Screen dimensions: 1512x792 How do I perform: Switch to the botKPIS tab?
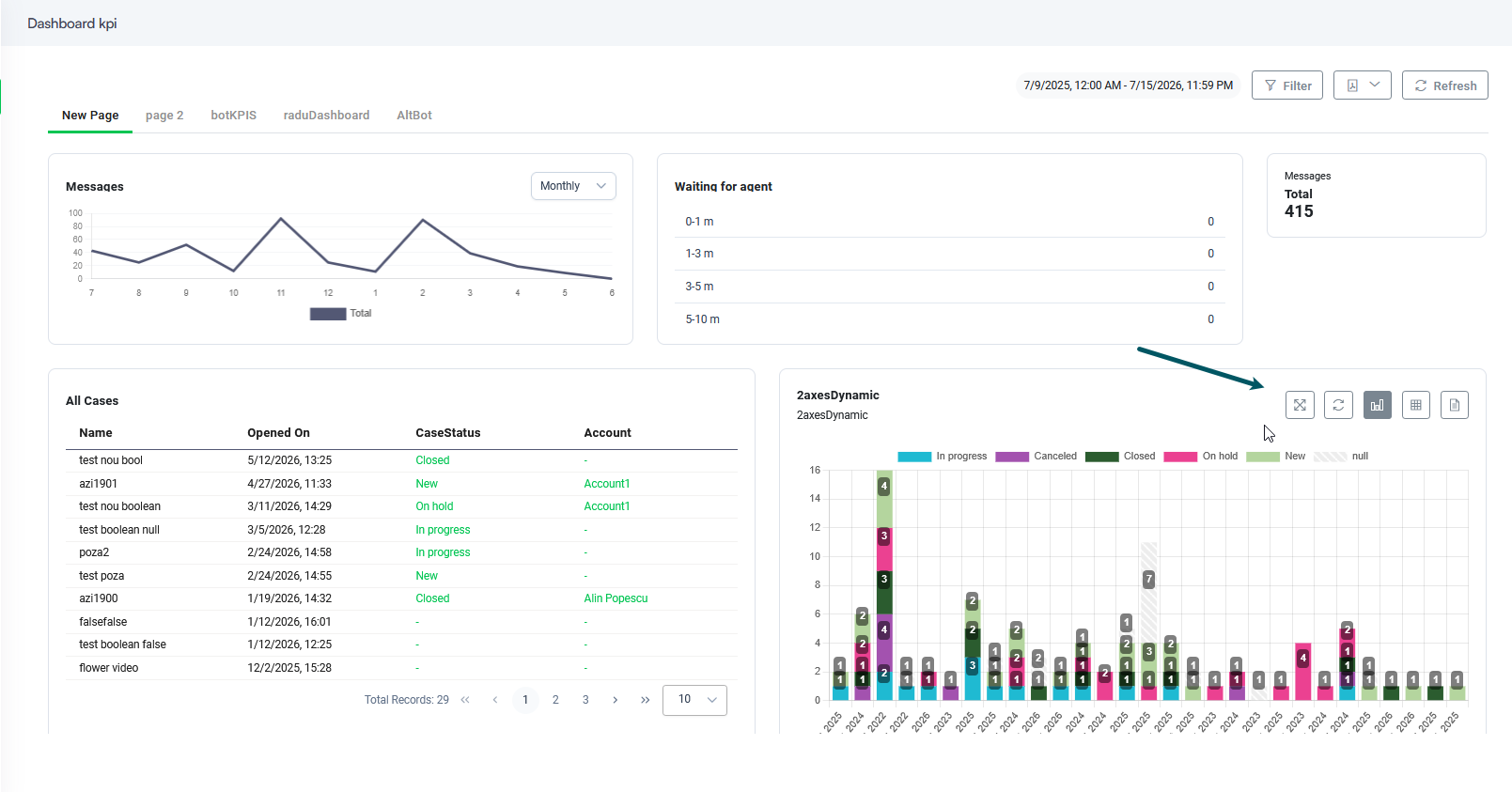[x=233, y=116]
